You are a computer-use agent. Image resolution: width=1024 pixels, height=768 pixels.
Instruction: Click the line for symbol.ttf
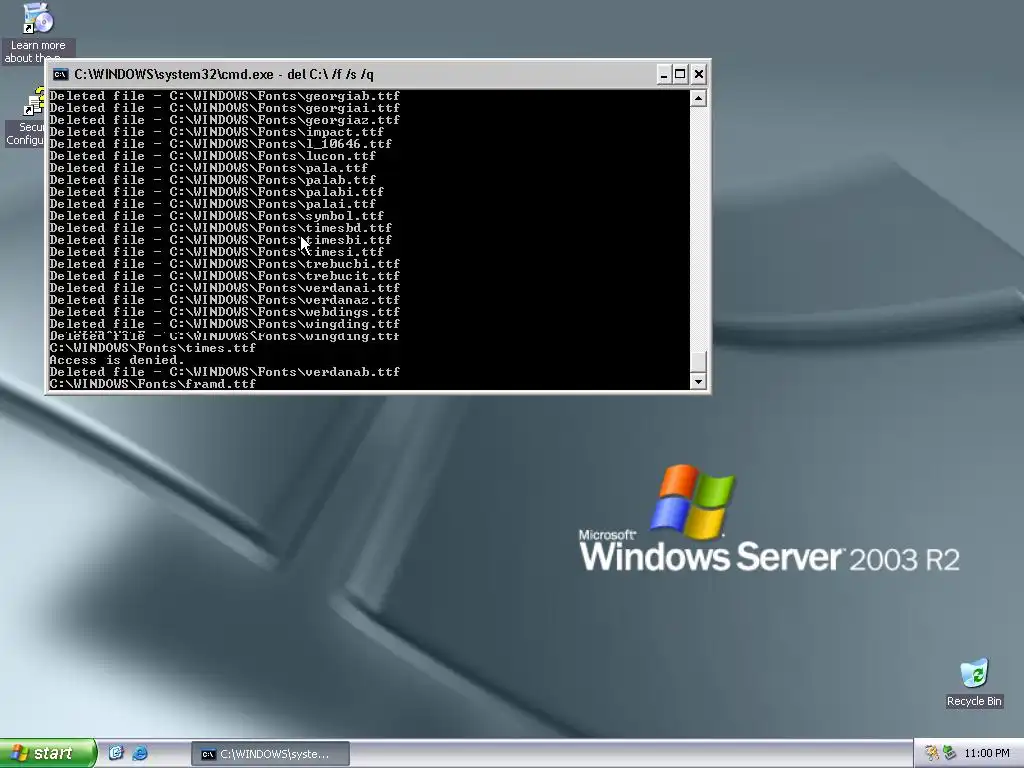pos(217,216)
